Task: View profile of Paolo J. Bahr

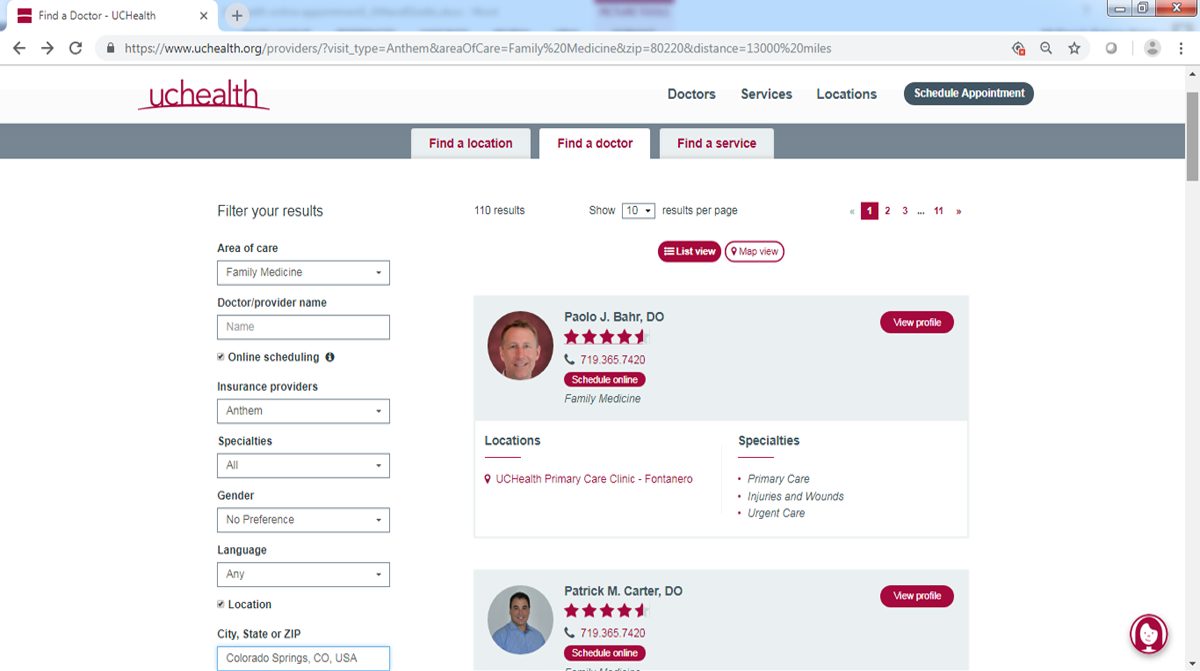Action: (x=917, y=323)
